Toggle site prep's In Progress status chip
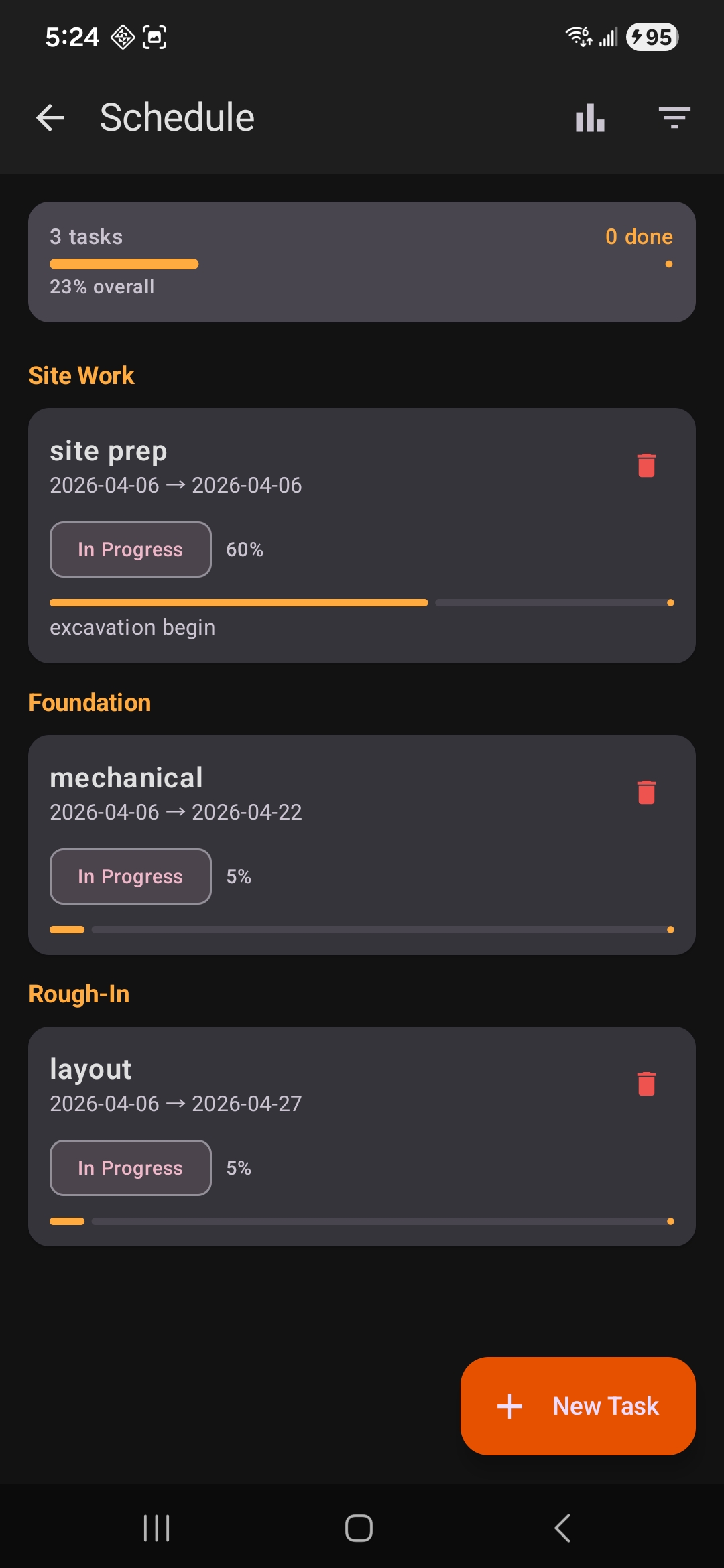Viewport: 724px width, 1568px height. [x=129, y=549]
